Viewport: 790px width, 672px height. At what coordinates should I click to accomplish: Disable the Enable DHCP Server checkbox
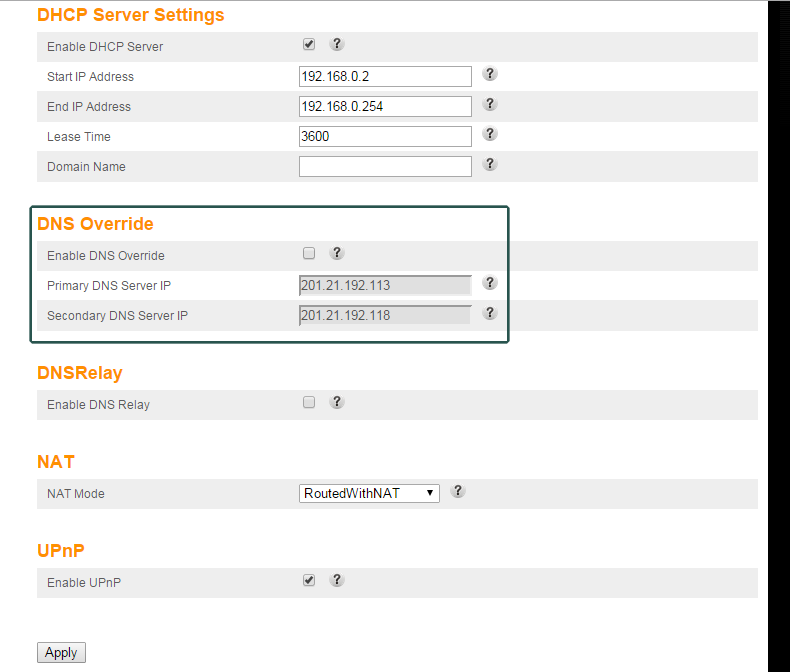[309, 45]
